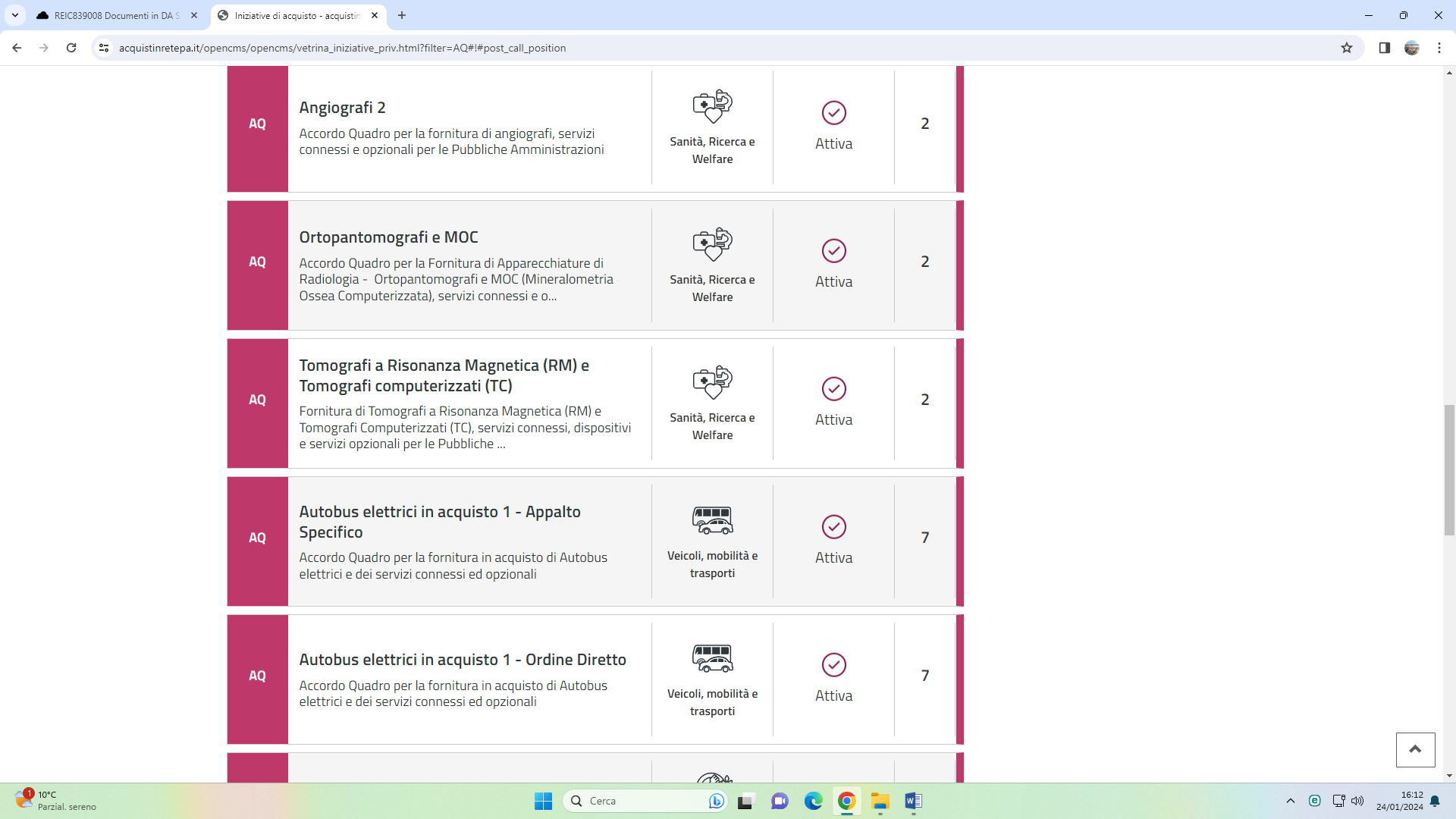The image size is (1456, 819).
Task: Reload the current page
Action: (x=71, y=48)
